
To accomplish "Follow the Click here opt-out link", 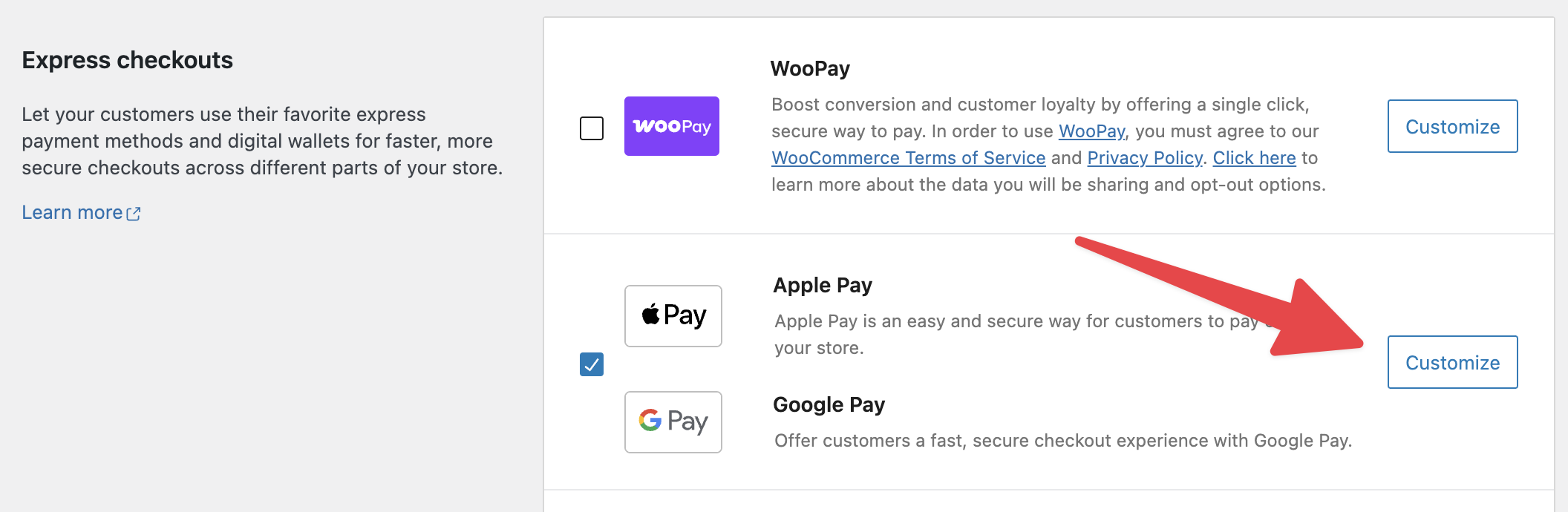I will point(1255,158).
